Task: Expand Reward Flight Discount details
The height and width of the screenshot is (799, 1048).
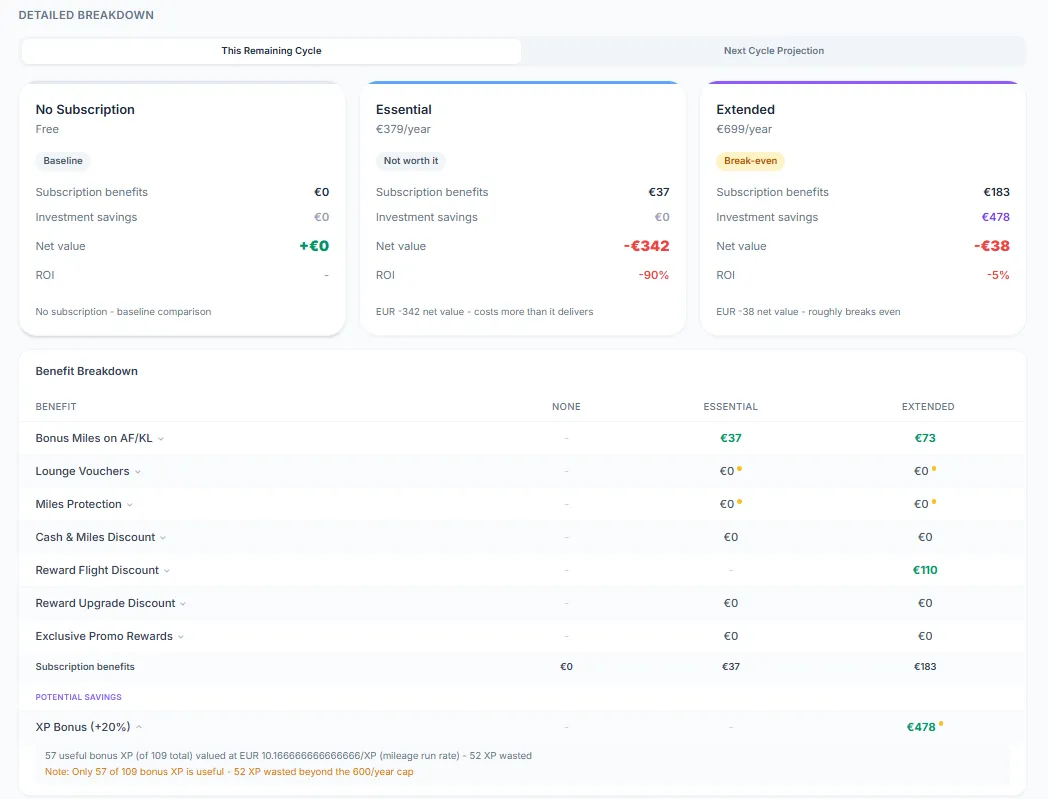Action: click(x=167, y=570)
